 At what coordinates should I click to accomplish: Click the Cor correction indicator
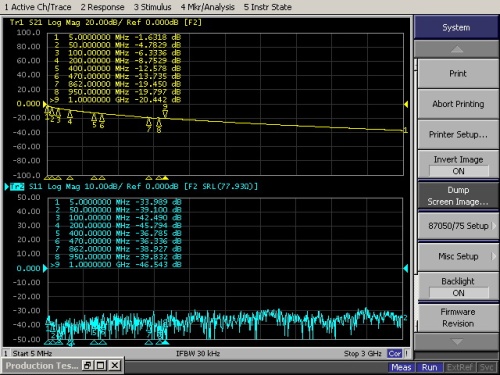click(x=395, y=353)
